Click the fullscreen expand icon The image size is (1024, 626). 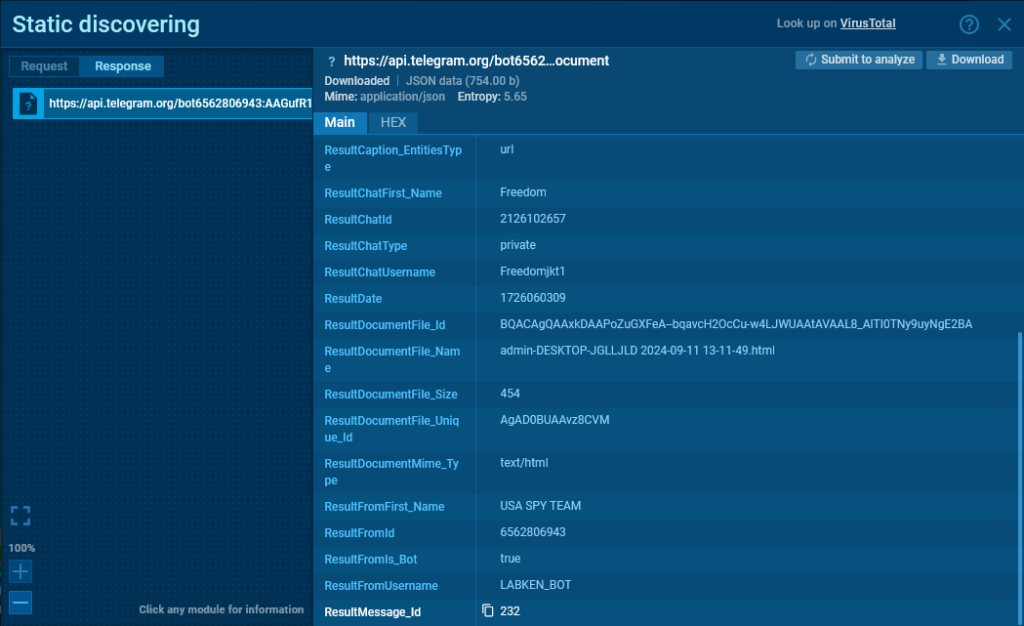(21, 516)
